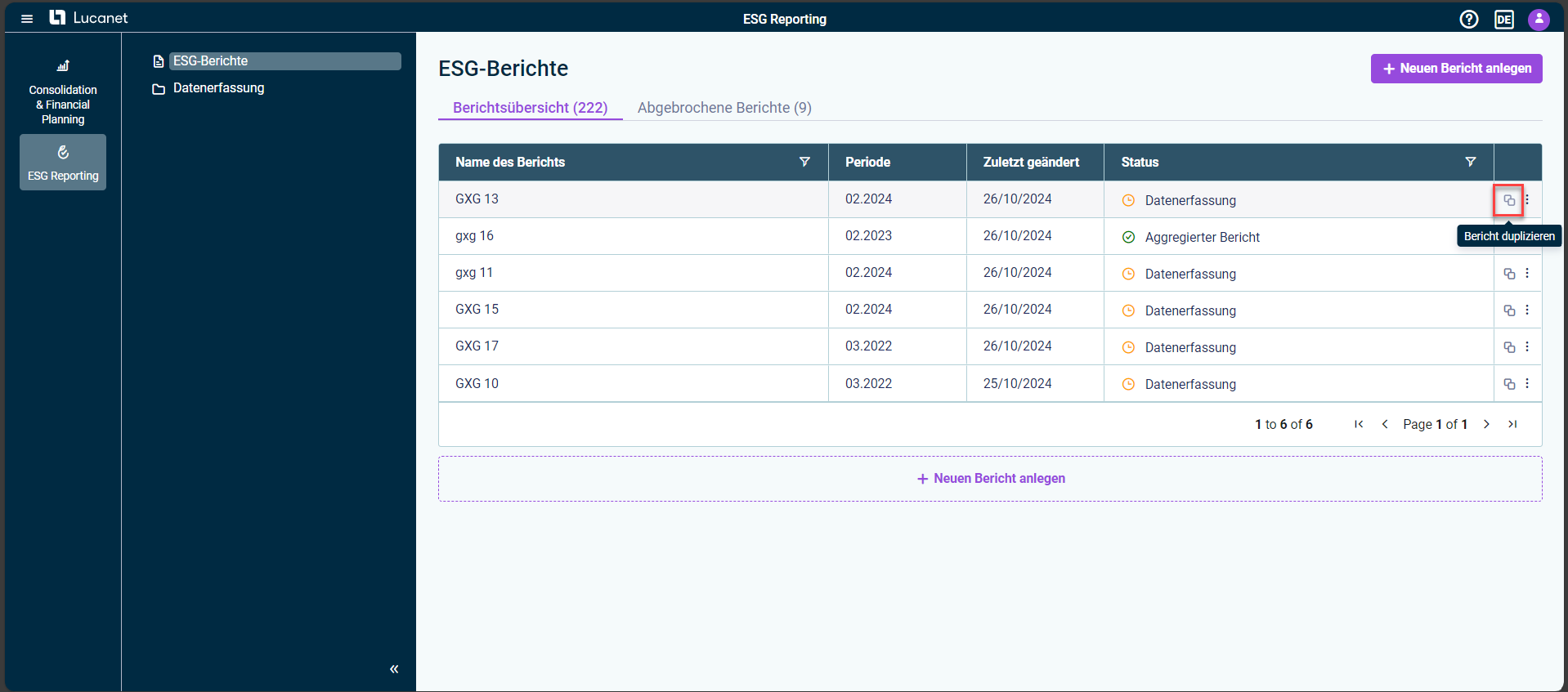1568x692 pixels.
Task: Switch to Berichtsübersicht (222) tab
Action: click(531, 108)
